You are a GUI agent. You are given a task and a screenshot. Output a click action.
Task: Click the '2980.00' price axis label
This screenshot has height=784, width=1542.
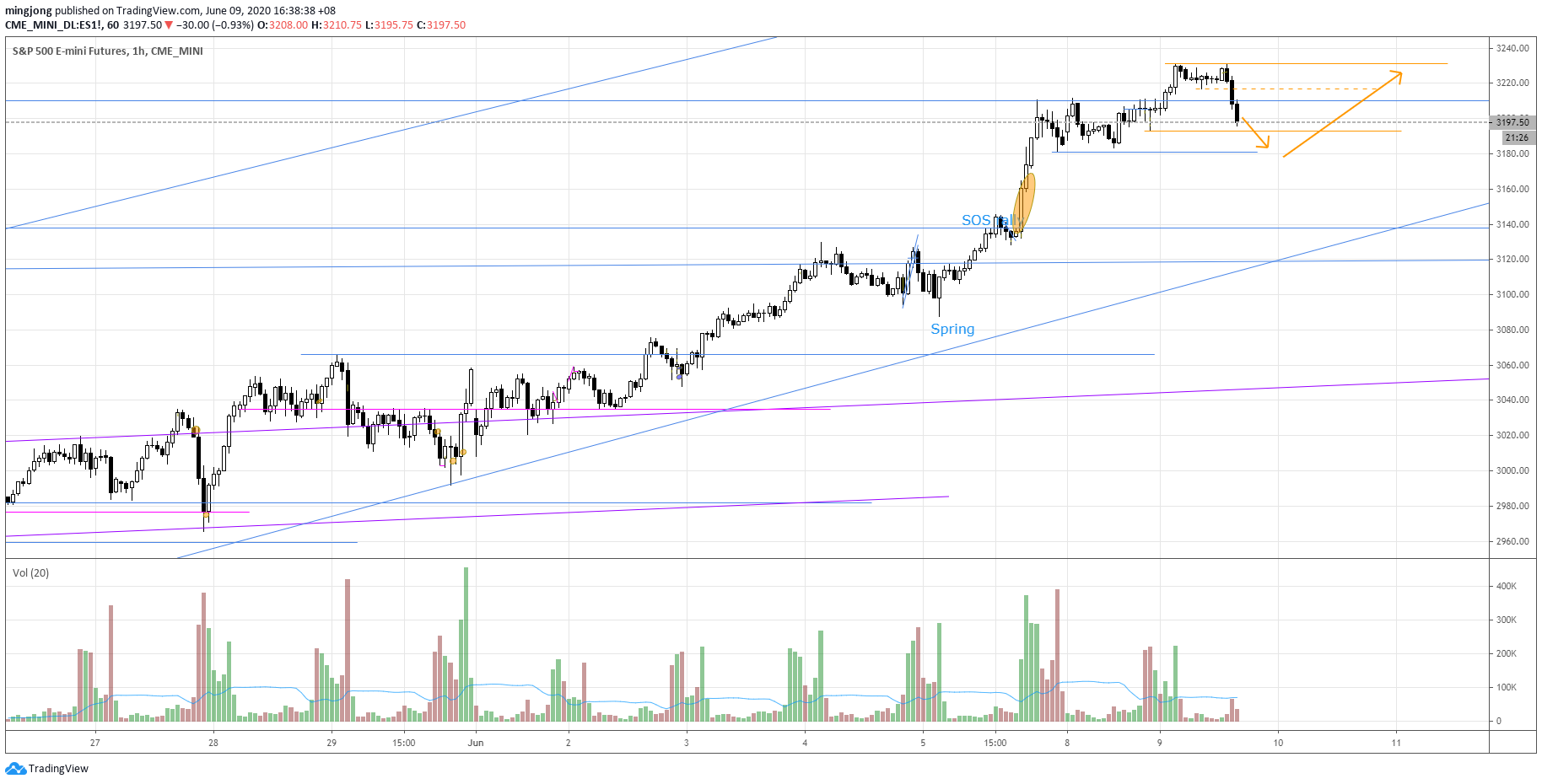click(1512, 507)
